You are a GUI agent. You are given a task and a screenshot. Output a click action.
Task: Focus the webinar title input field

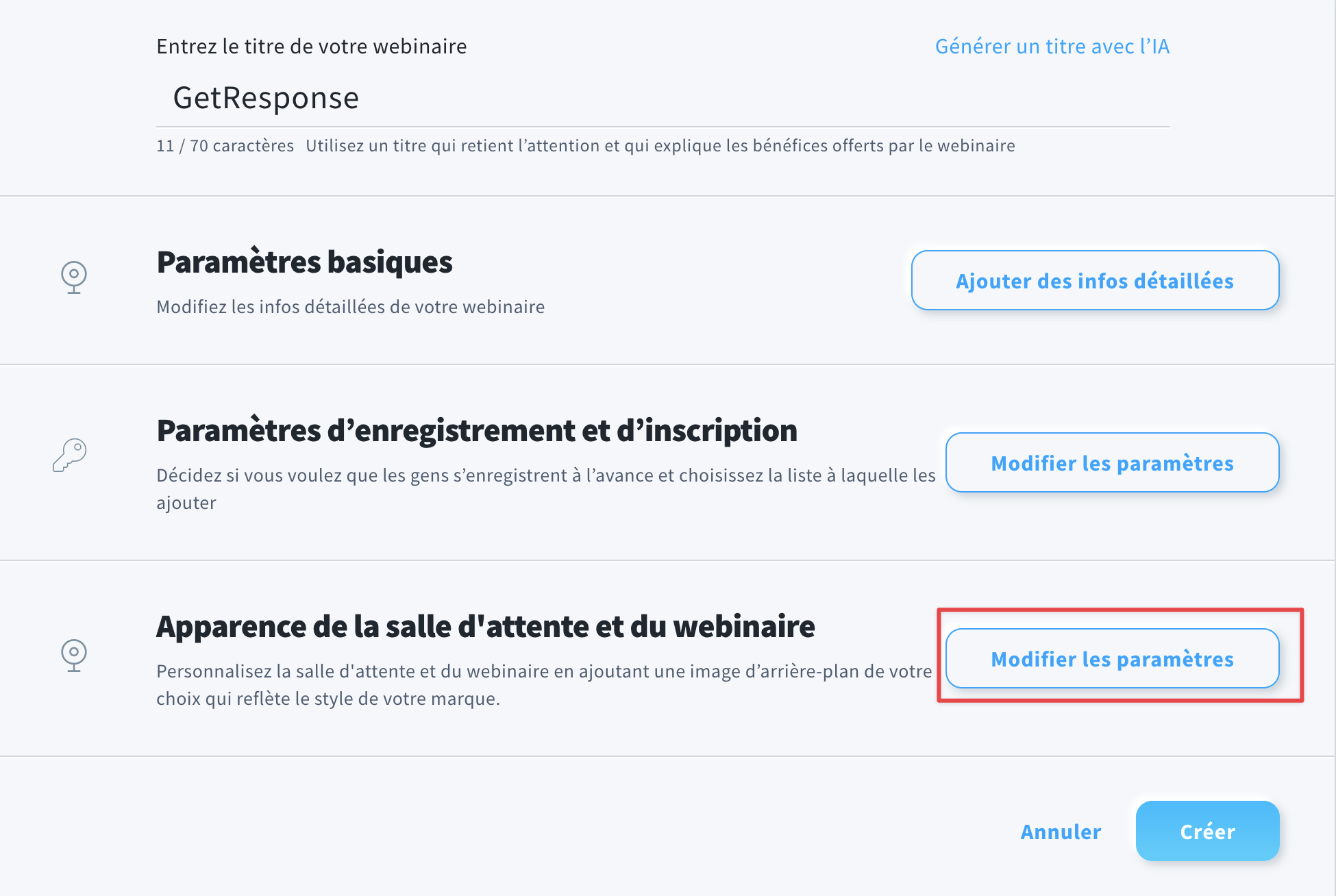pos(663,98)
